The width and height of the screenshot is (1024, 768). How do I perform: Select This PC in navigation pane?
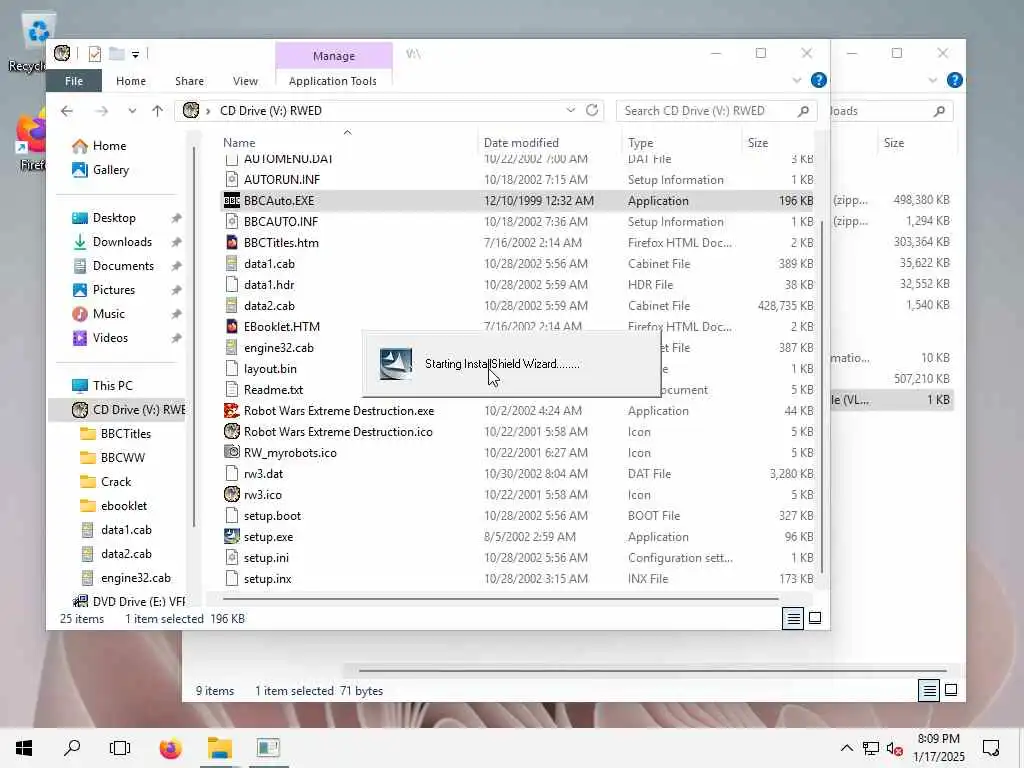pyautogui.click(x=112, y=385)
